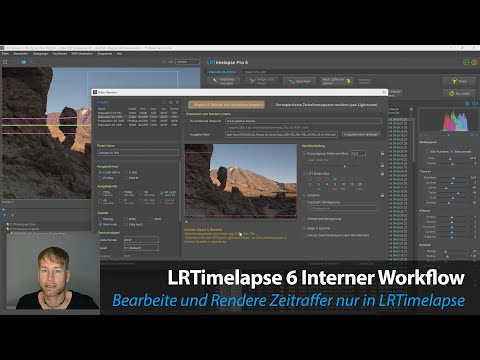Switch to the Visueller Workflow tab
Screen dimensions: 480x360
coord(222,72)
